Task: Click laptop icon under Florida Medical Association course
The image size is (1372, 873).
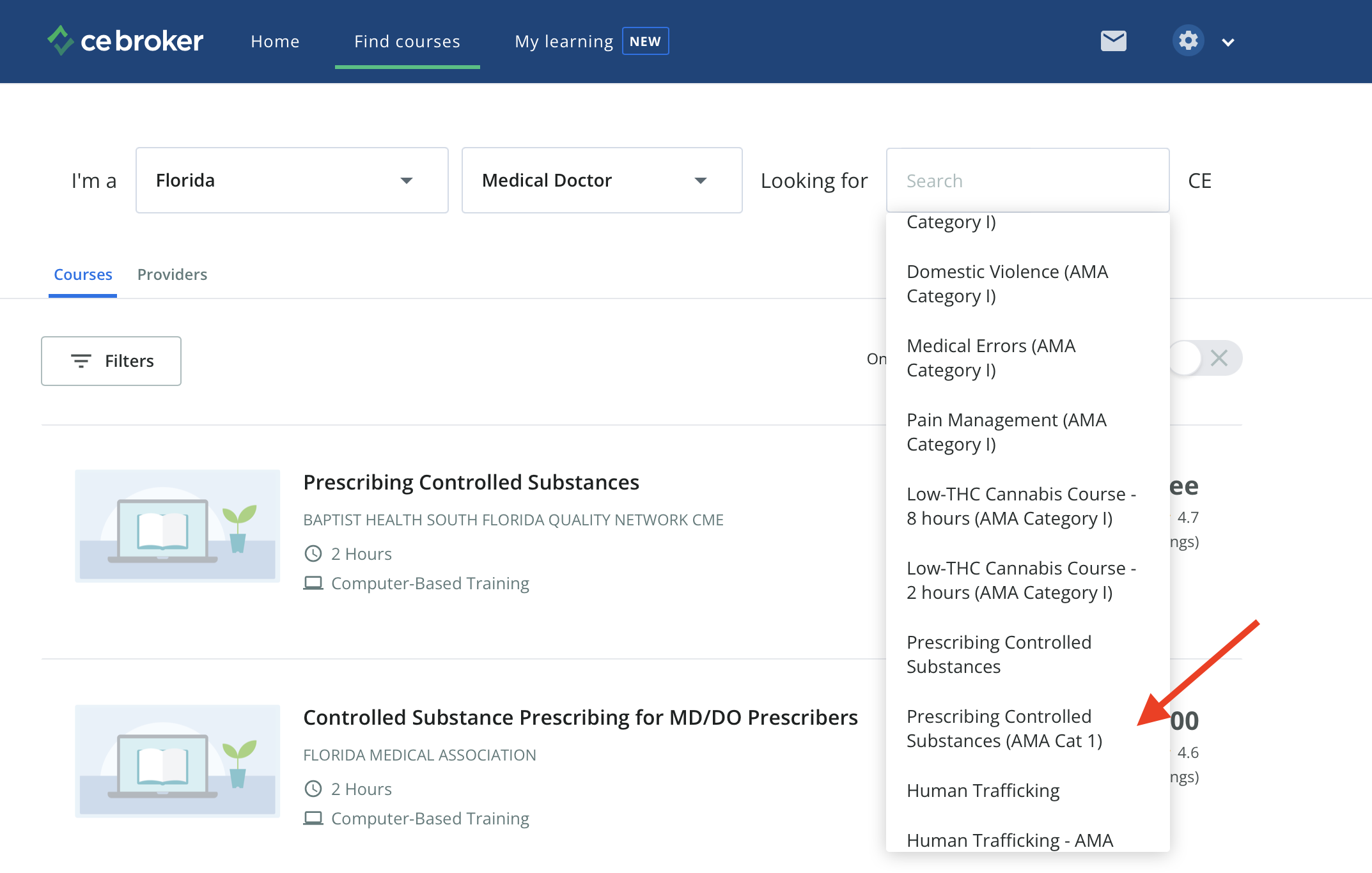Action: tap(313, 818)
